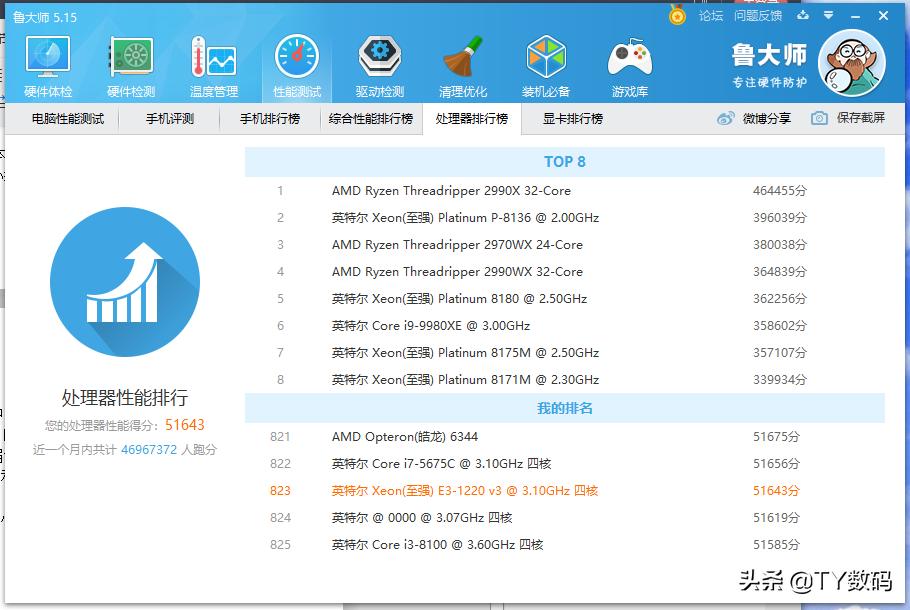Select the highlighted Xeon E3-1220 v3 ranking row
This screenshot has height=610, width=910.
coord(463,490)
